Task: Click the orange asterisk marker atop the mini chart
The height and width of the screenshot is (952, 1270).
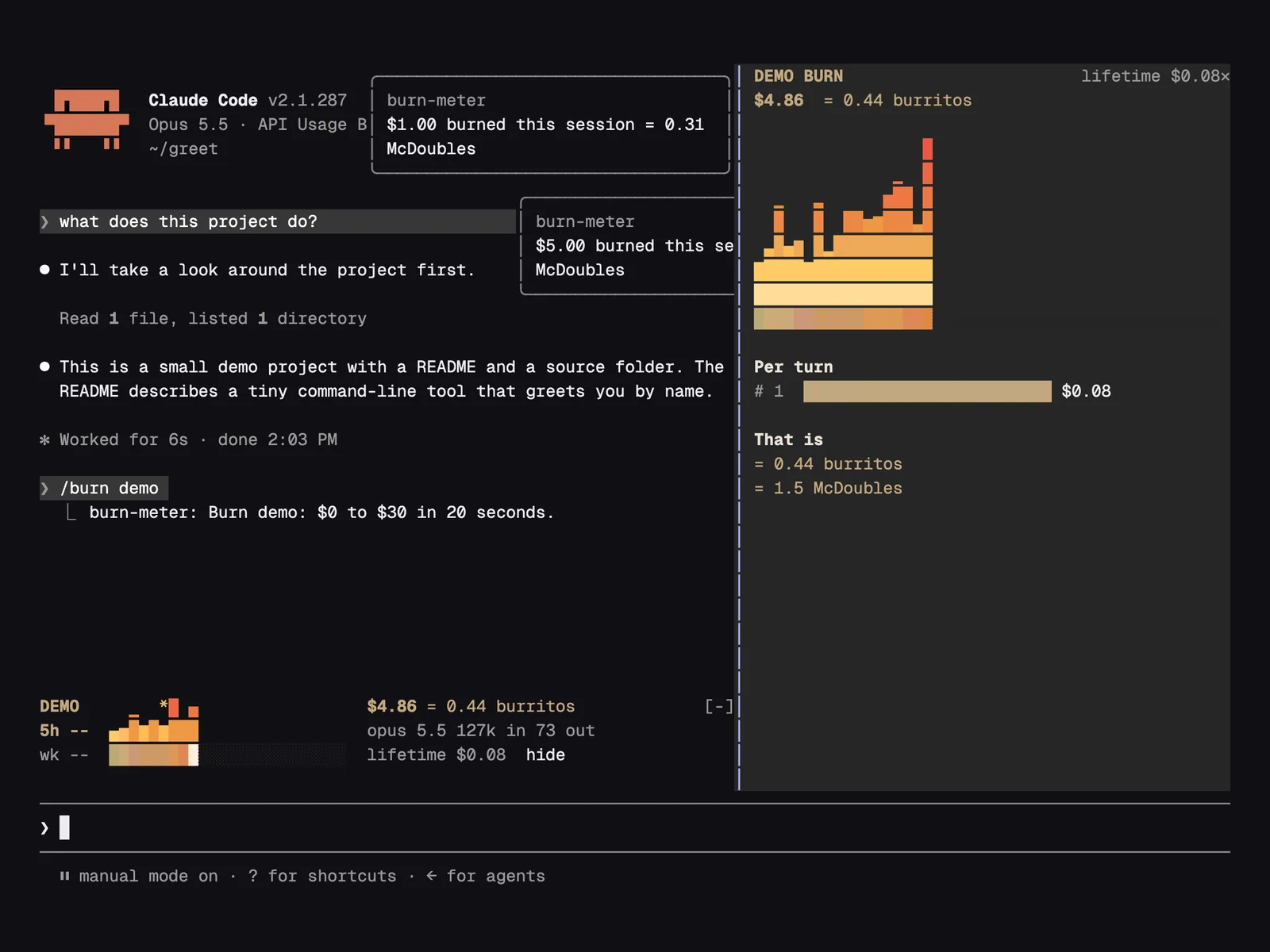Action: coord(164,704)
